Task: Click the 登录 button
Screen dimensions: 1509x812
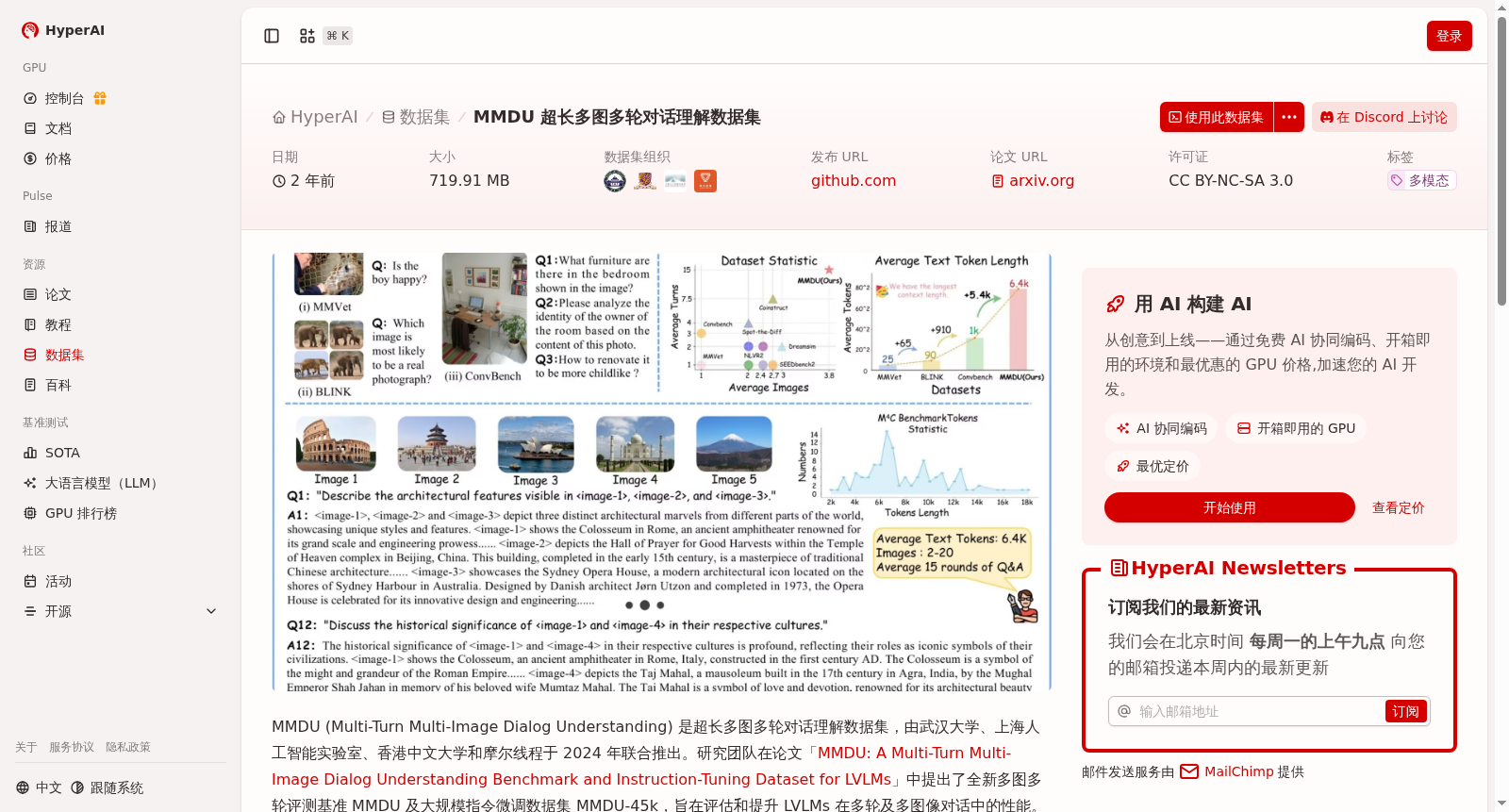Action: [x=1450, y=36]
